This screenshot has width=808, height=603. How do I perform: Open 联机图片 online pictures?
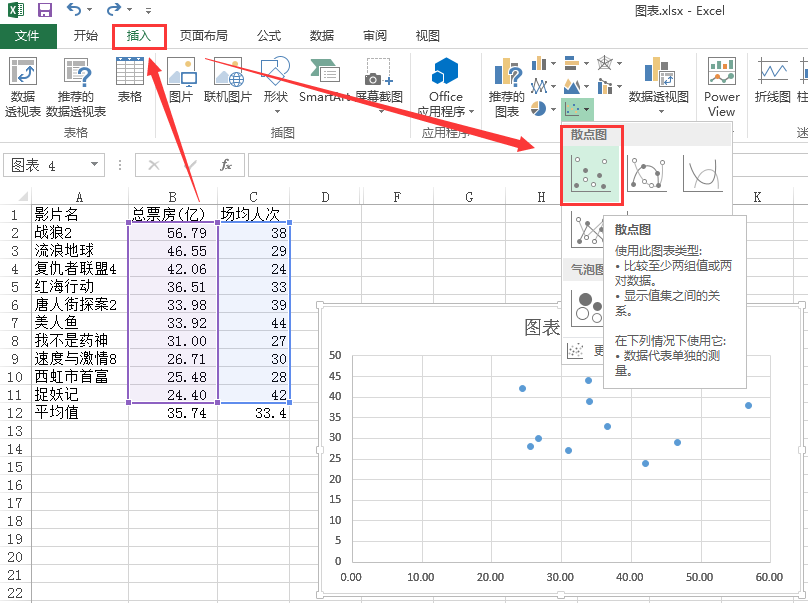[228, 80]
